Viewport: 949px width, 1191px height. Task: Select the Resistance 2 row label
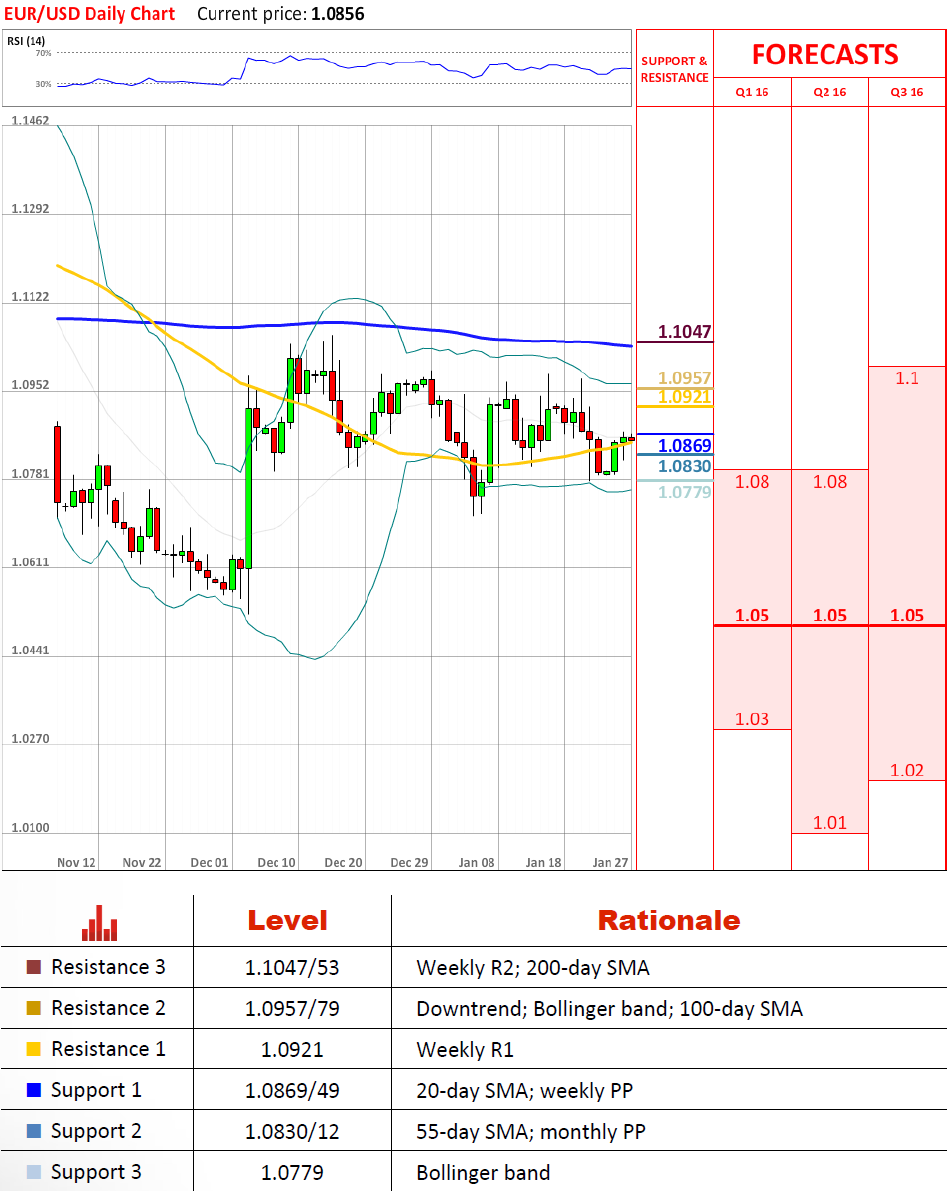click(x=108, y=1008)
